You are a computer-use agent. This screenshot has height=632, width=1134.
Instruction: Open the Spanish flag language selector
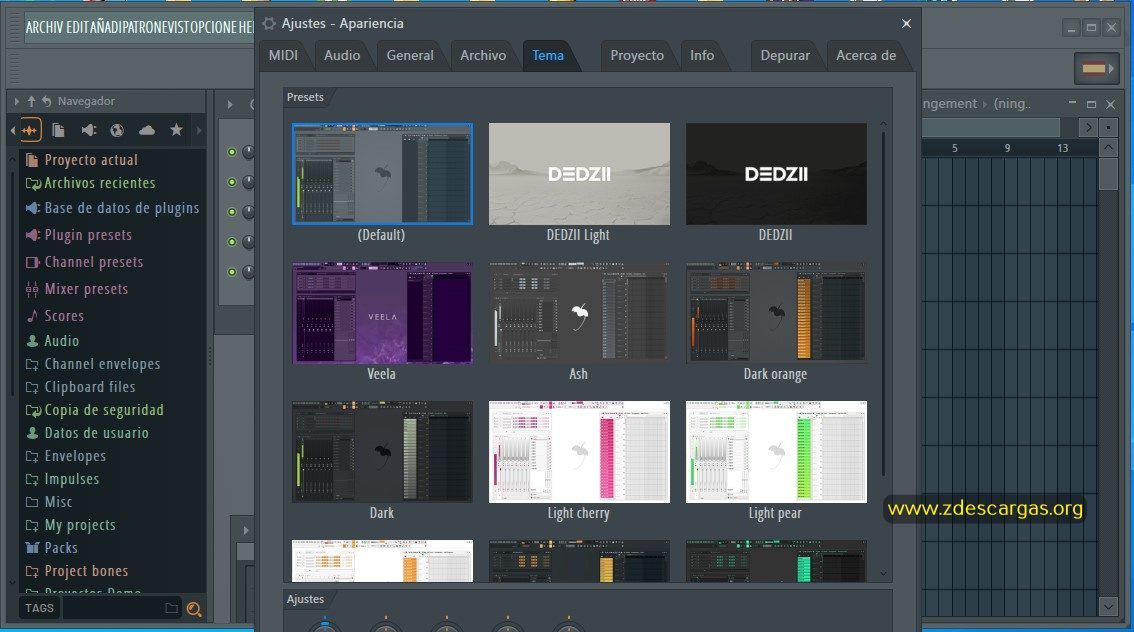pyautogui.click(x=1097, y=69)
